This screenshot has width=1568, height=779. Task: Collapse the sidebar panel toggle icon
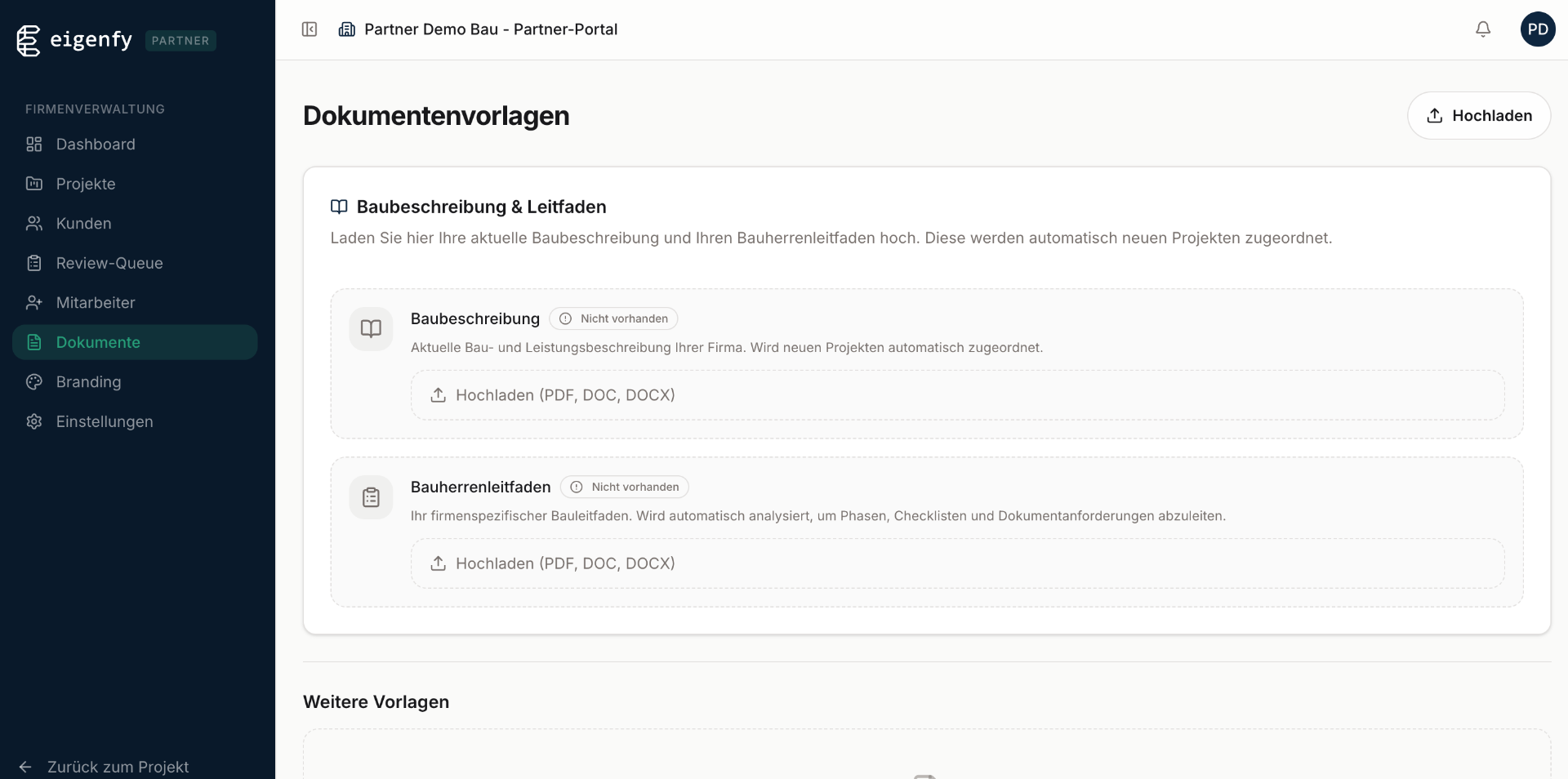point(310,29)
